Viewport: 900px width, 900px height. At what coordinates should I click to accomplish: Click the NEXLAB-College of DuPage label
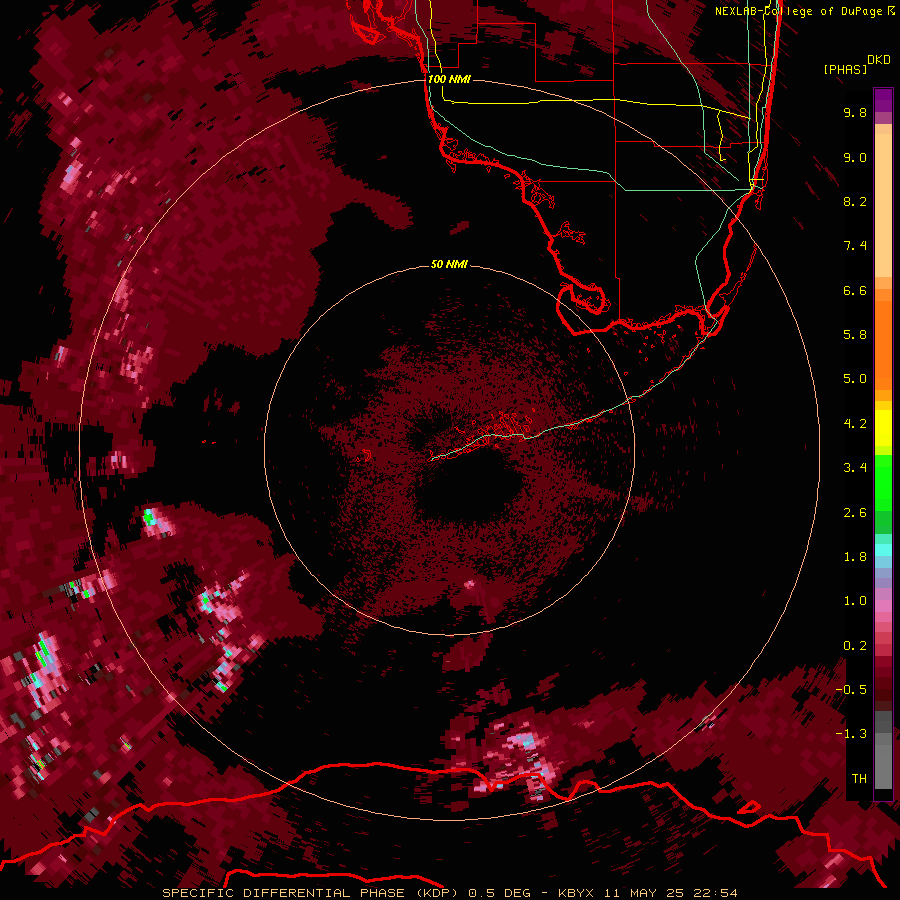804,11
